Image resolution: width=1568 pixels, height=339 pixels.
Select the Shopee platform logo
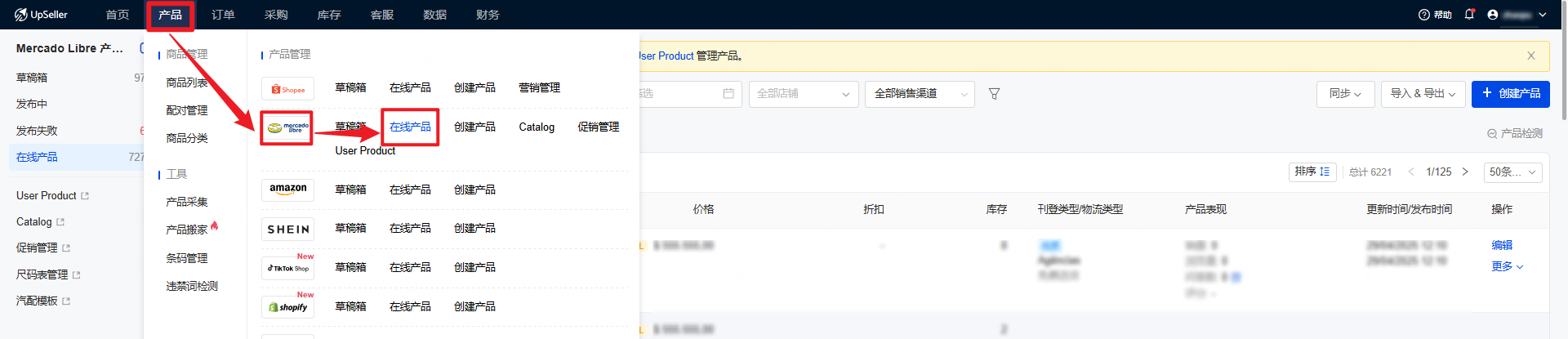point(287,88)
